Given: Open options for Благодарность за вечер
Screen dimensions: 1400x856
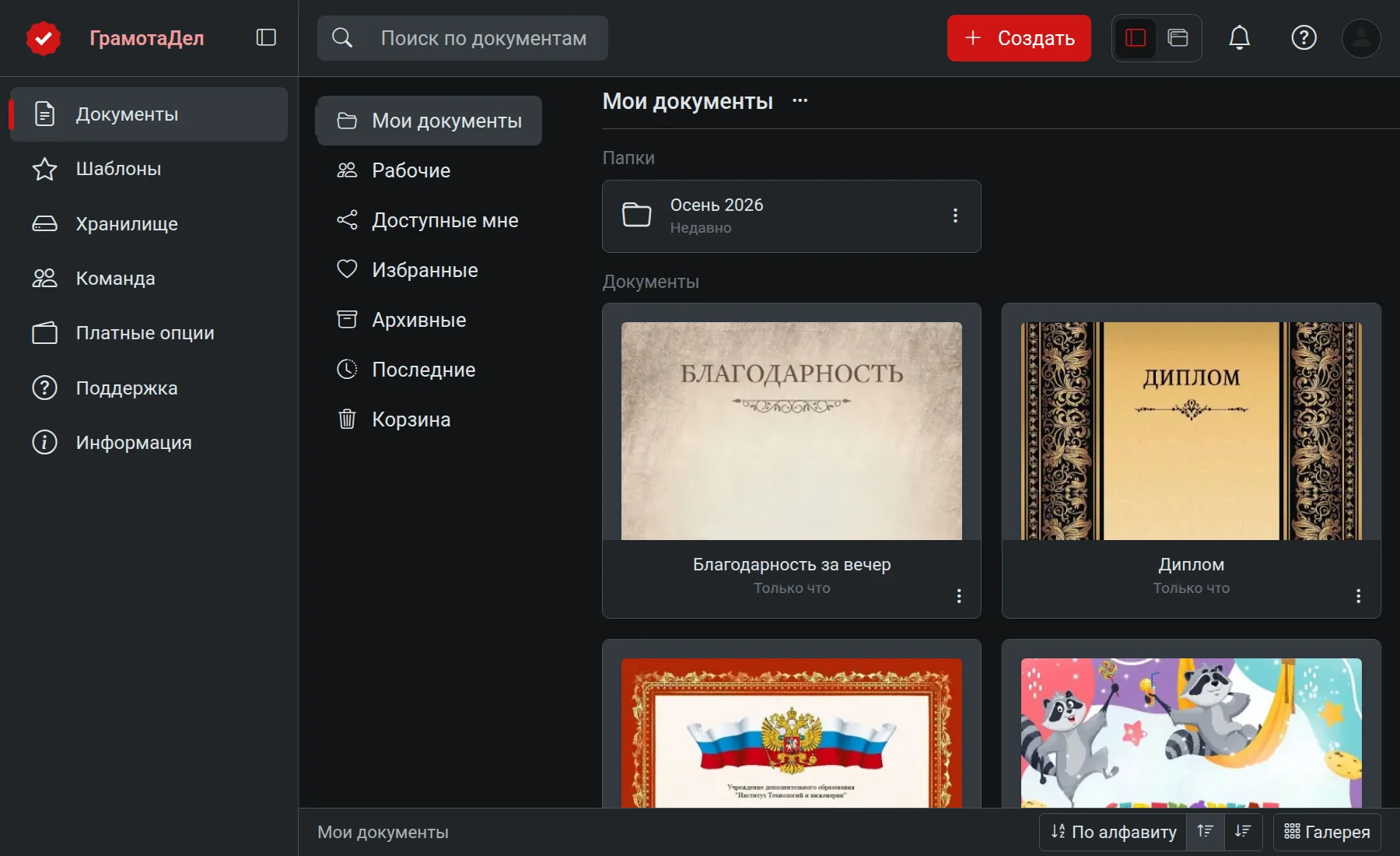Looking at the screenshot, I should pyautogui.click(x=958, y=595).
